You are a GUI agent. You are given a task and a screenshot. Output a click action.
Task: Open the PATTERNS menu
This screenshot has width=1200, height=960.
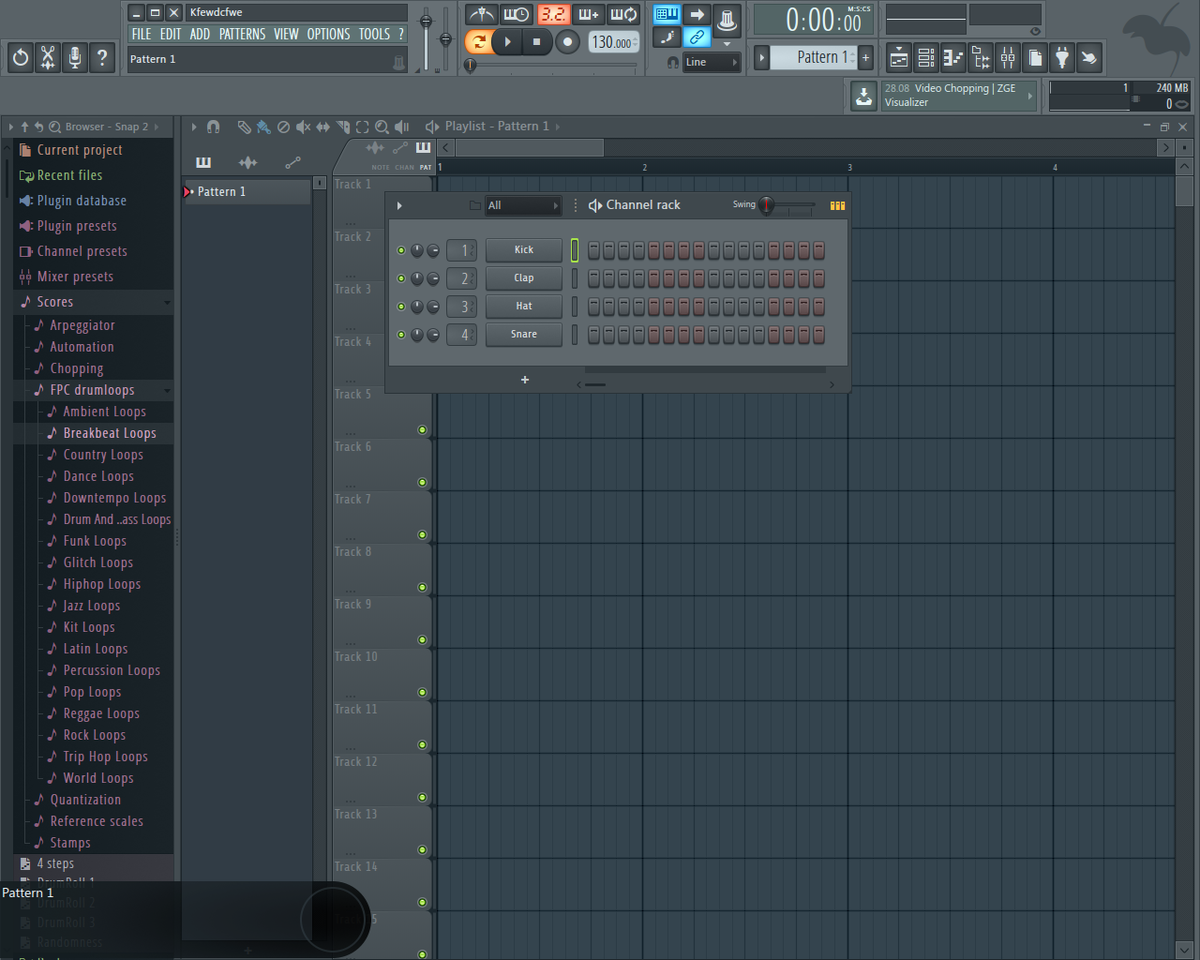click(242, 34)
